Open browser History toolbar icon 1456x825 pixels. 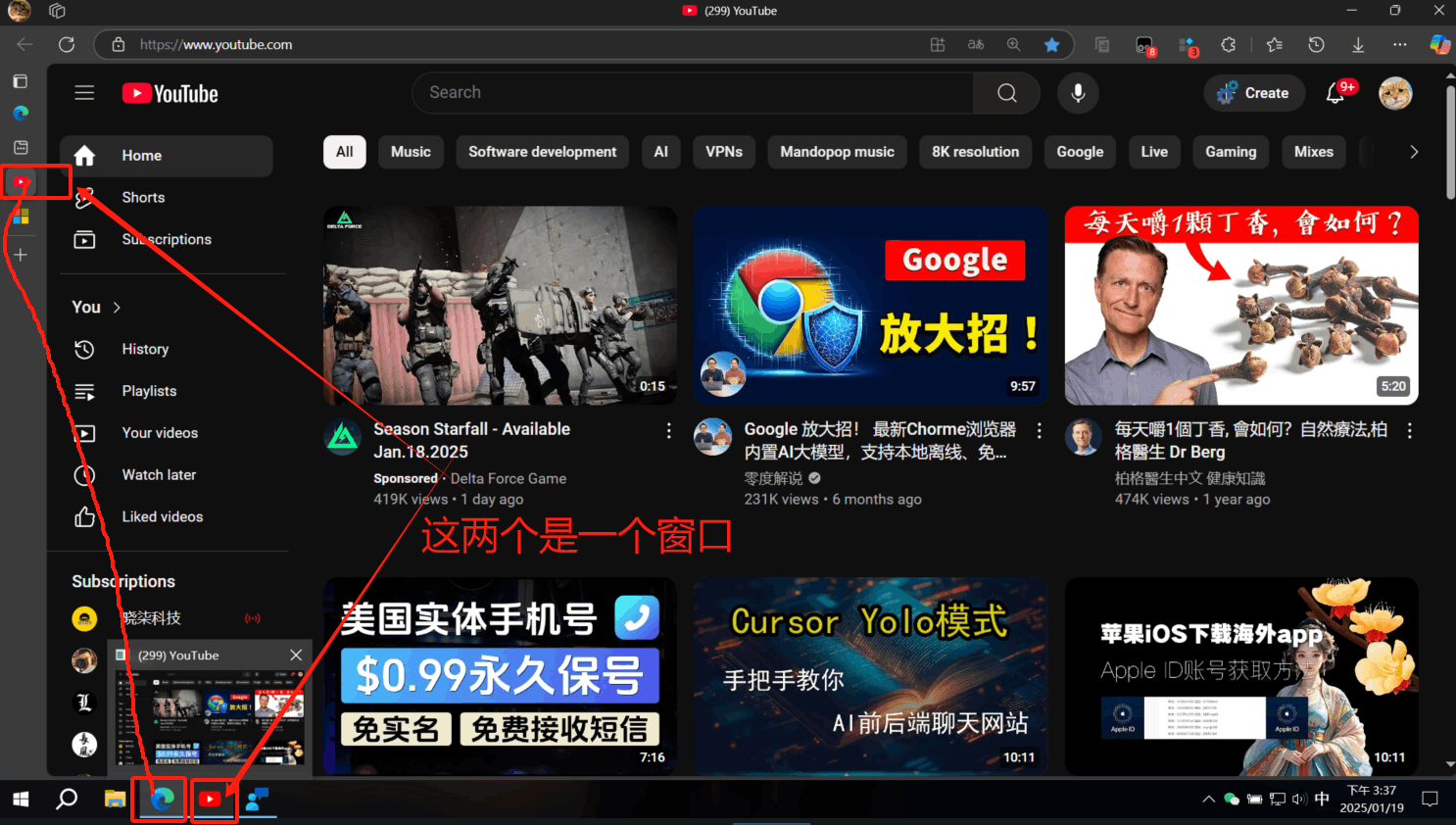[1316, 44]
